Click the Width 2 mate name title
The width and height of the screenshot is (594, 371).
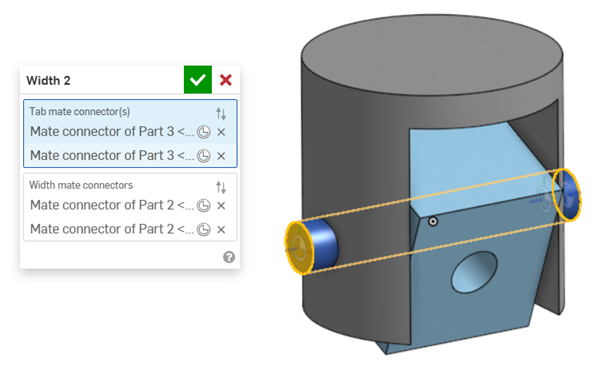point(48,80)
